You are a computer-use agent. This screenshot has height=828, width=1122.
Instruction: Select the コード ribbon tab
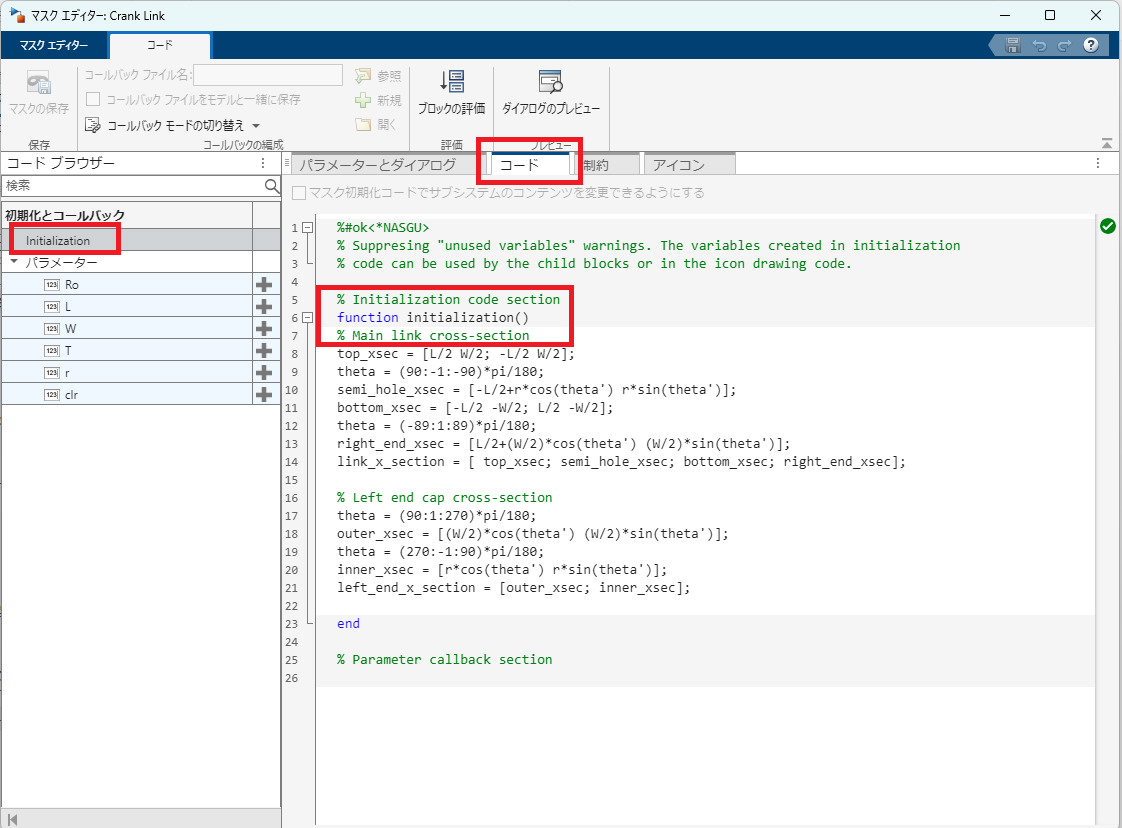pyautogui.click(x=160, y=45)
